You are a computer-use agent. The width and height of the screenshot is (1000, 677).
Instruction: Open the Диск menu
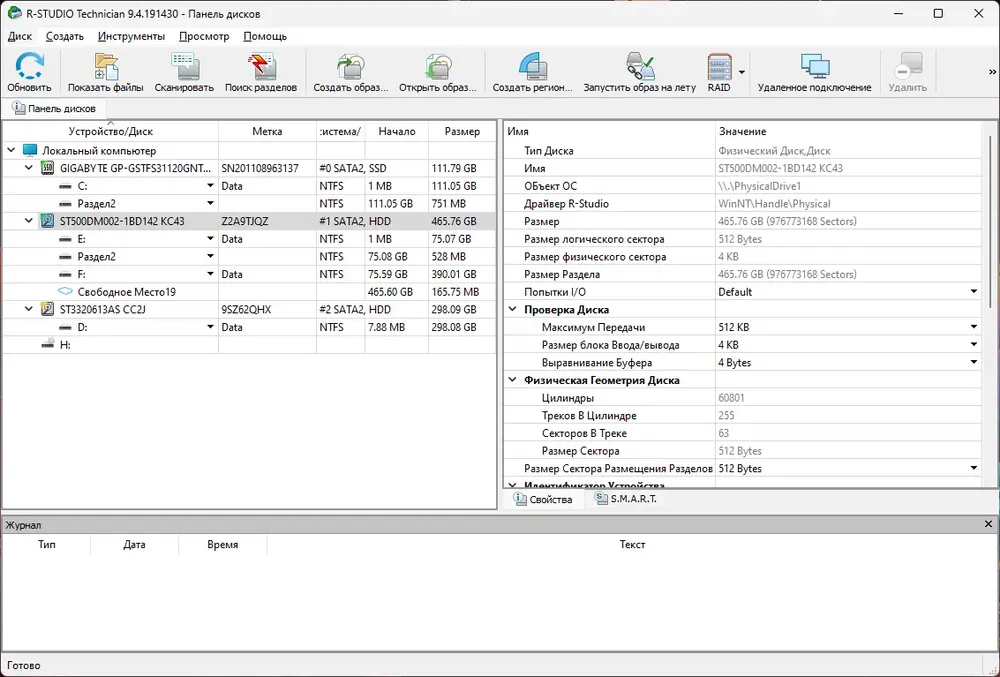20,36
